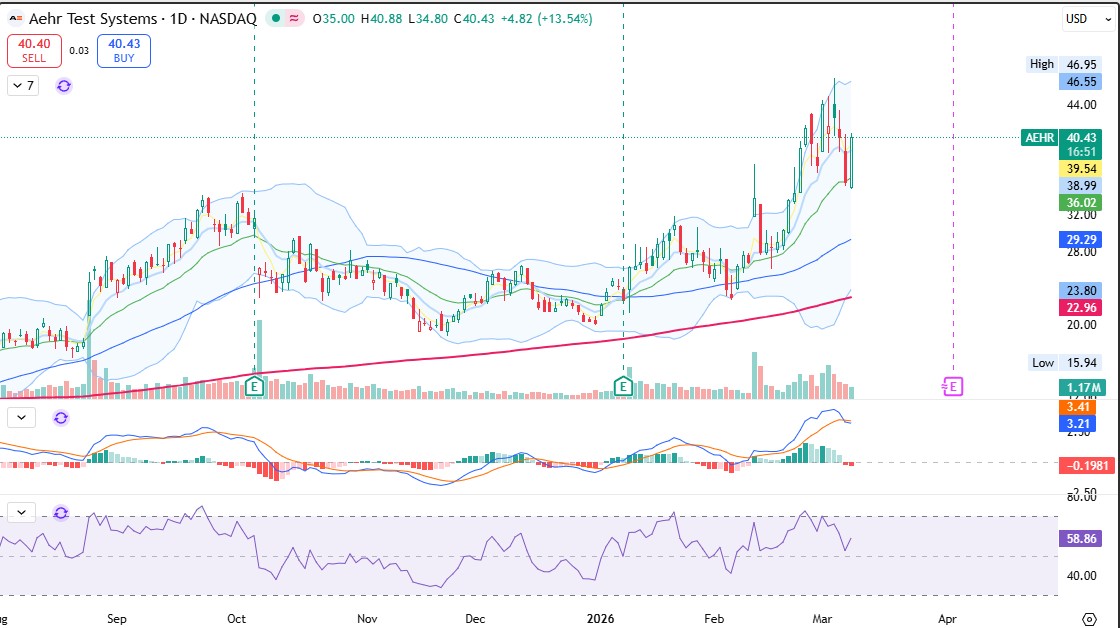
Task: Click the 0.03 spread value
Action: 79,51
